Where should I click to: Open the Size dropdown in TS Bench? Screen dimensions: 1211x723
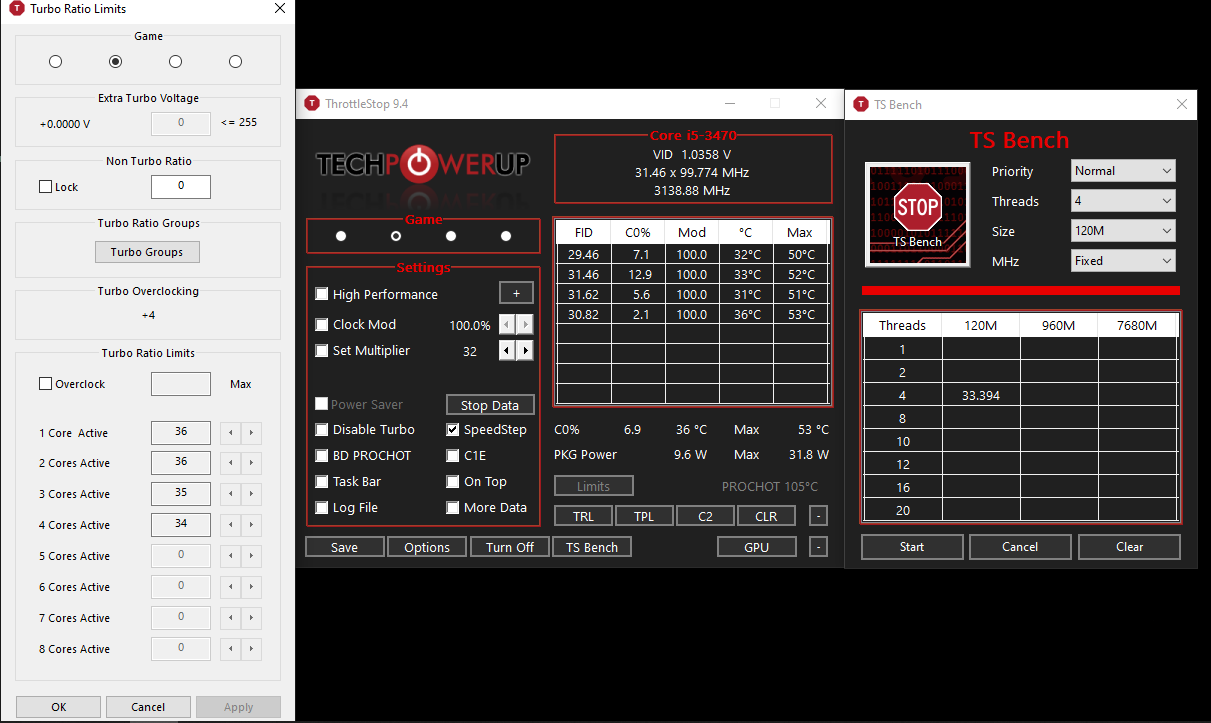pyautogui.click(x=1123, y=231)
